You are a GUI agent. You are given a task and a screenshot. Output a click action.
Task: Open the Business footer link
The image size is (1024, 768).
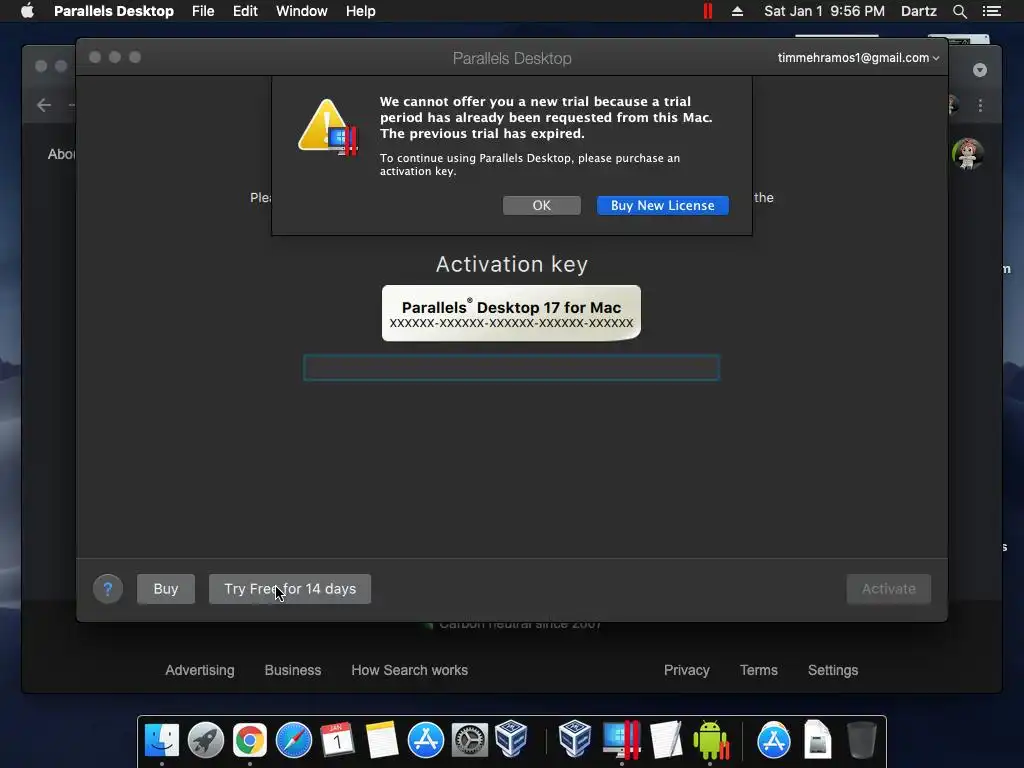click(293, 670)
